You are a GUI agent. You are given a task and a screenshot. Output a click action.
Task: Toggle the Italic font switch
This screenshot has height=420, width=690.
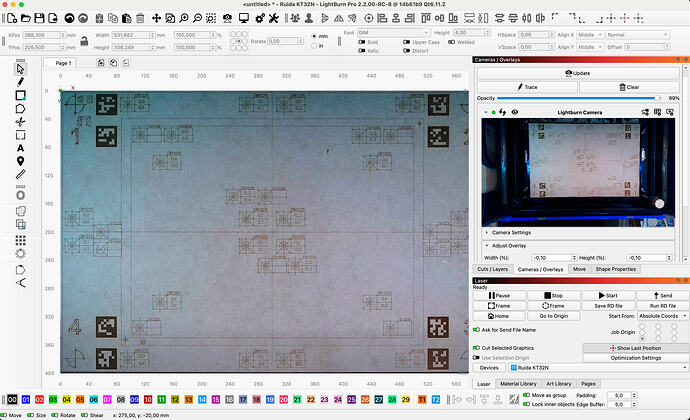(362, 51)
